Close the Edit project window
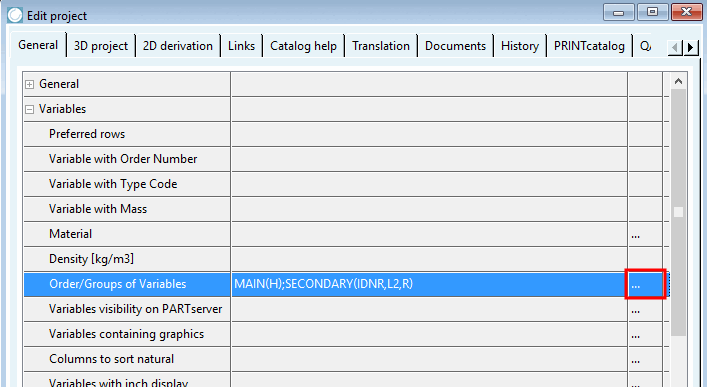The image size is (707, 387). (686, 12)
